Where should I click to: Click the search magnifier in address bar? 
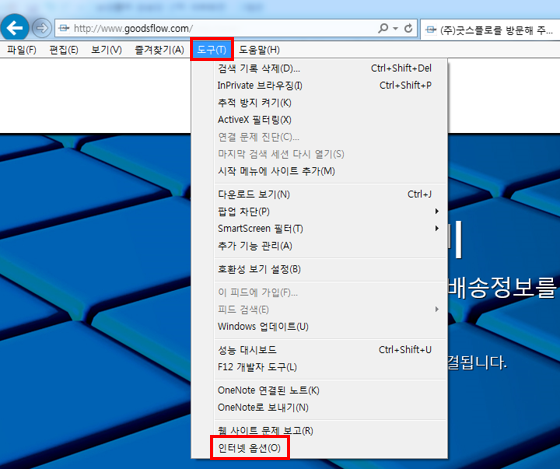[383, 28]
